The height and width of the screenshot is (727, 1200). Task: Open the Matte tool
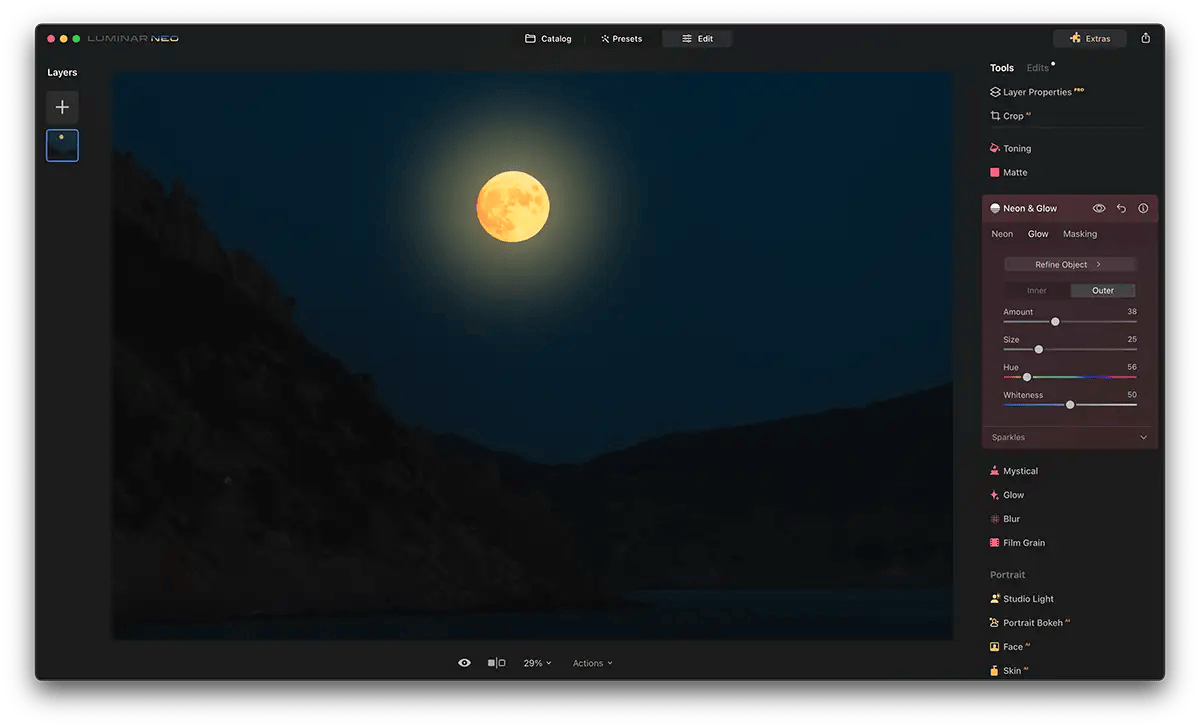(1013, 171)
